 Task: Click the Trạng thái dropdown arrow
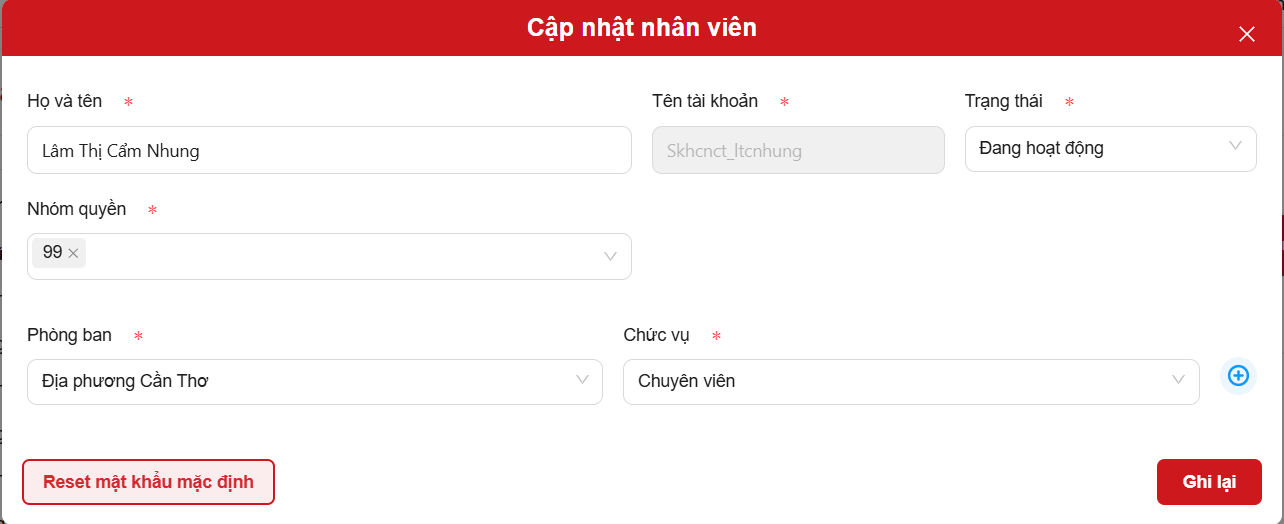[1236, 148]
